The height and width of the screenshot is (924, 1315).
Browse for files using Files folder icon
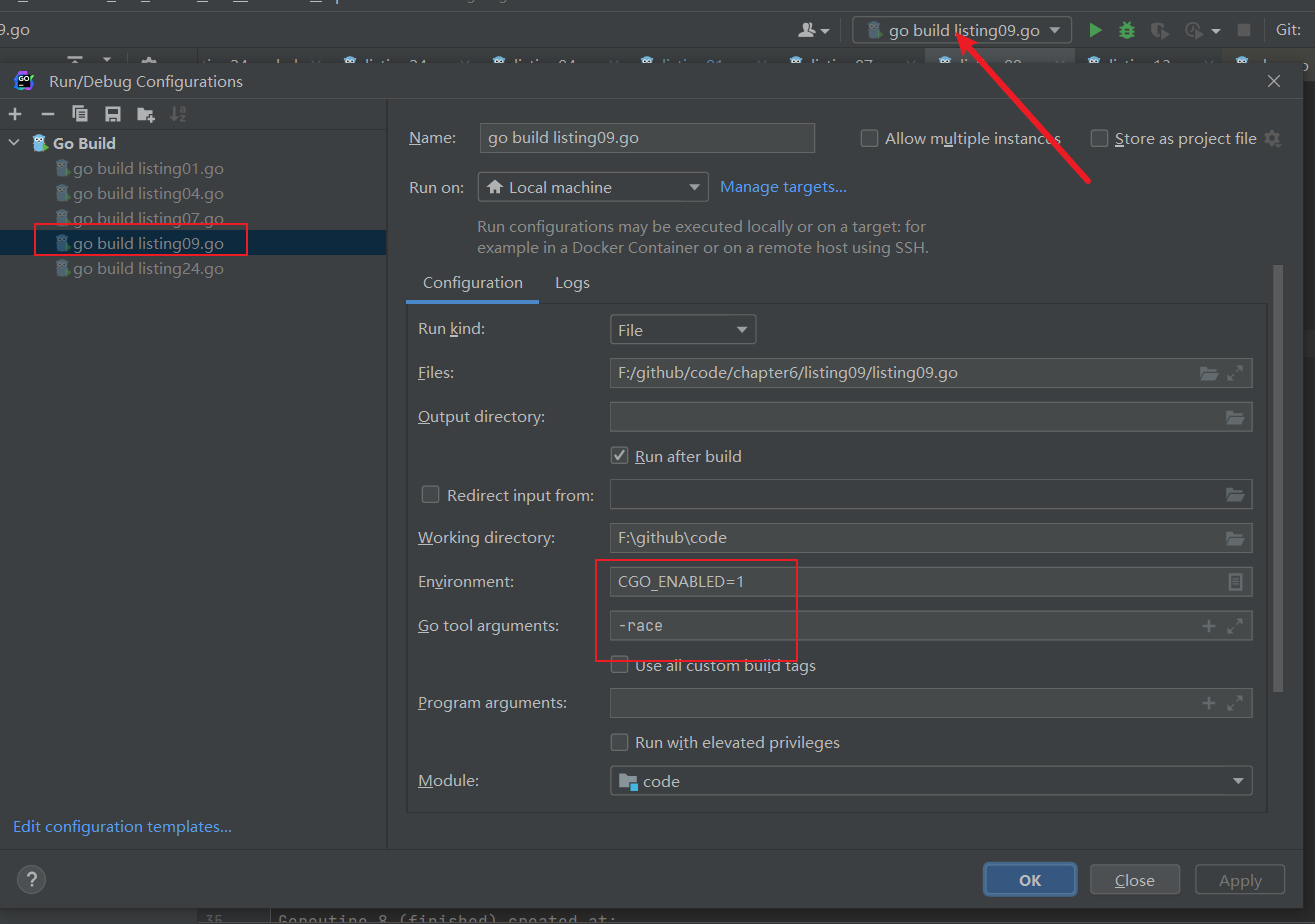pos(1209,373)
